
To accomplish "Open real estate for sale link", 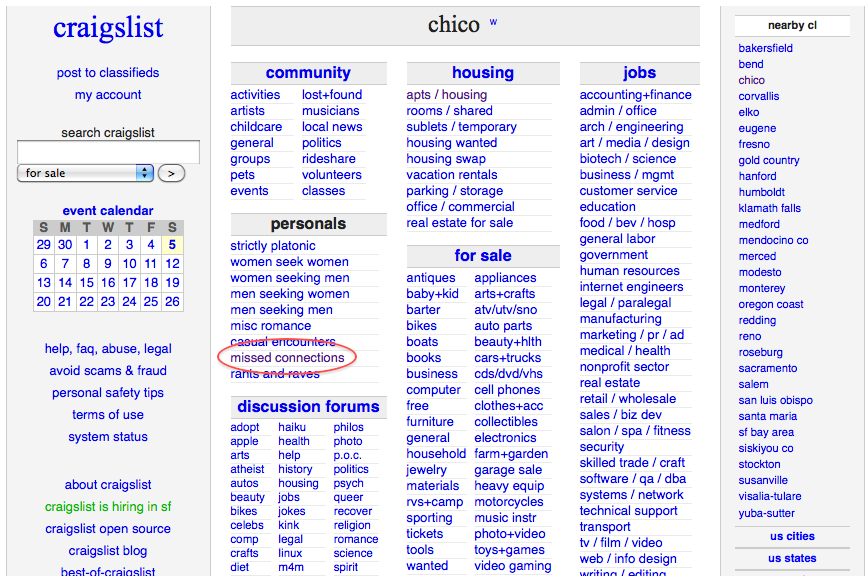I will pos(459,223).
